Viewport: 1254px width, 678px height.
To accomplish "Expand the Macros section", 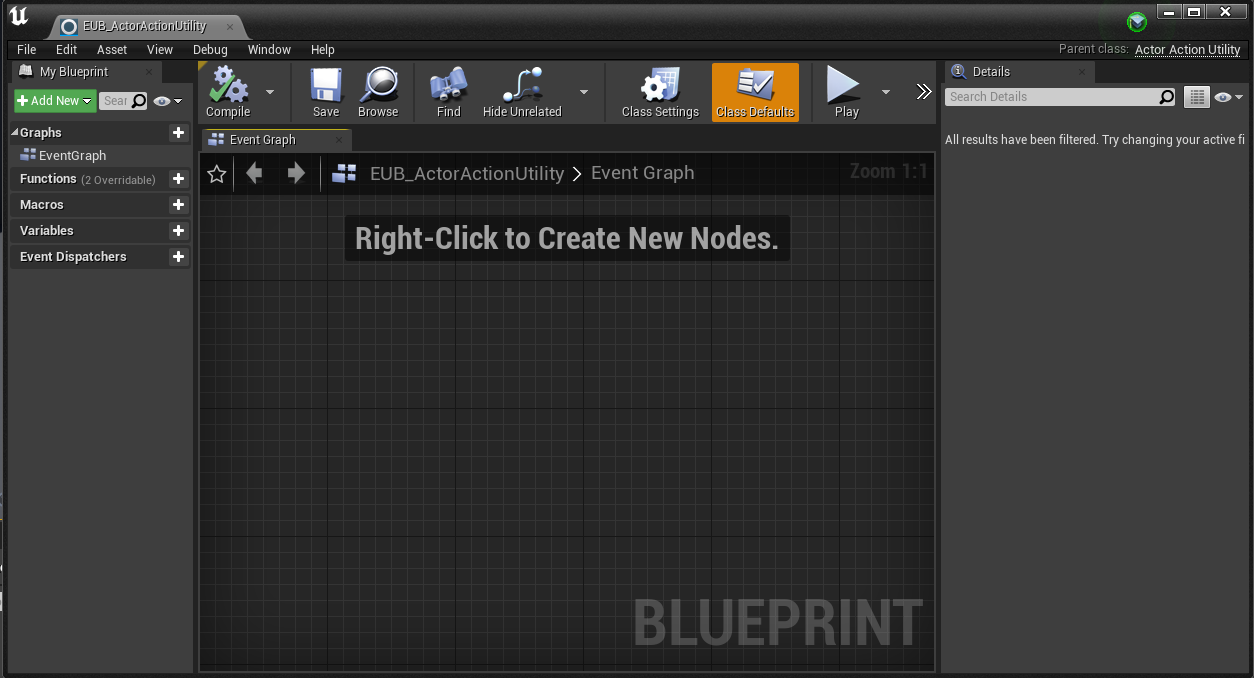I will pos(42,205).
